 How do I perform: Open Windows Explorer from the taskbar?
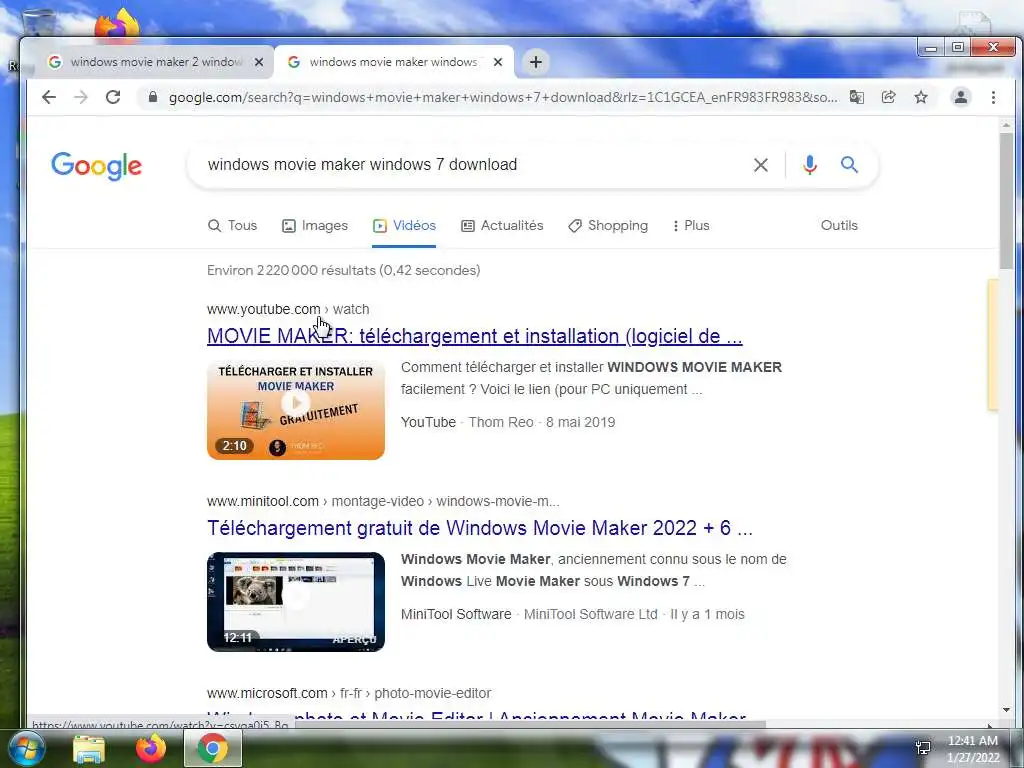[89, 748]
